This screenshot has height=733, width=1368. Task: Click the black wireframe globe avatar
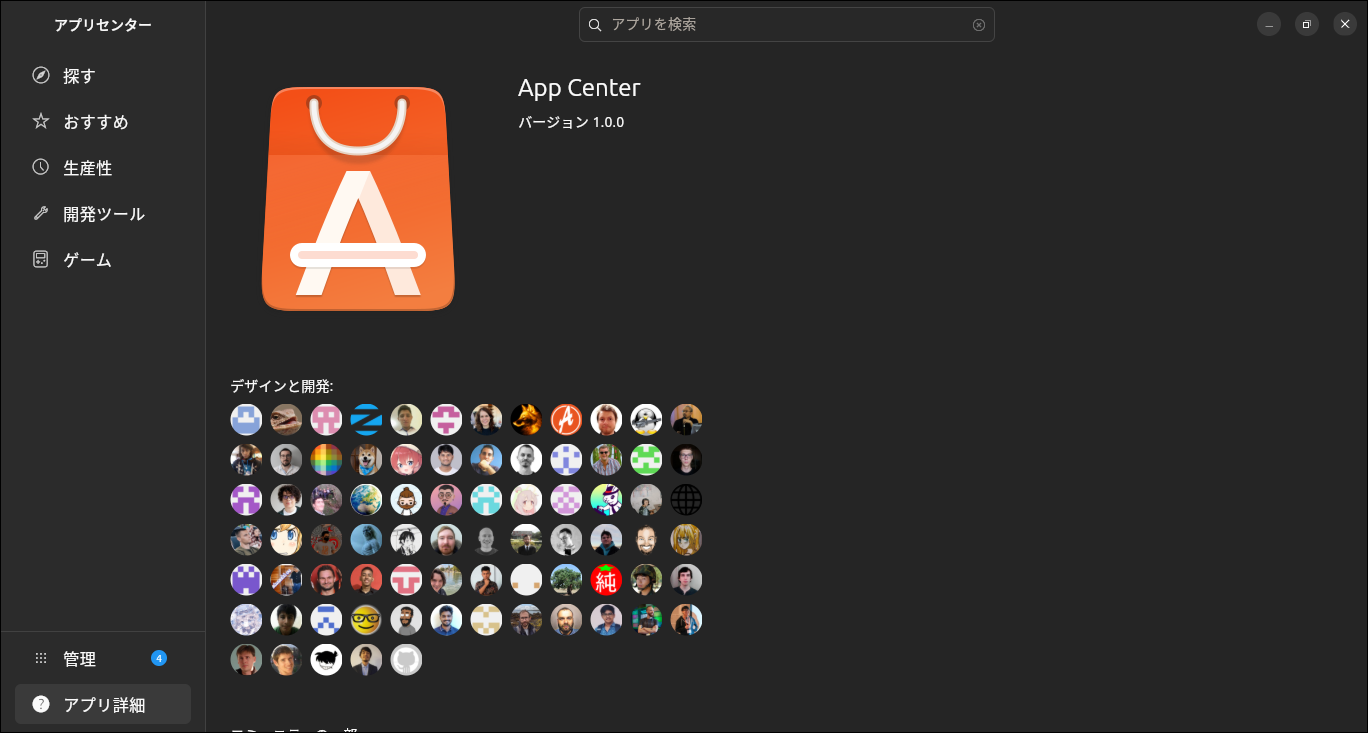pos(686,500)
